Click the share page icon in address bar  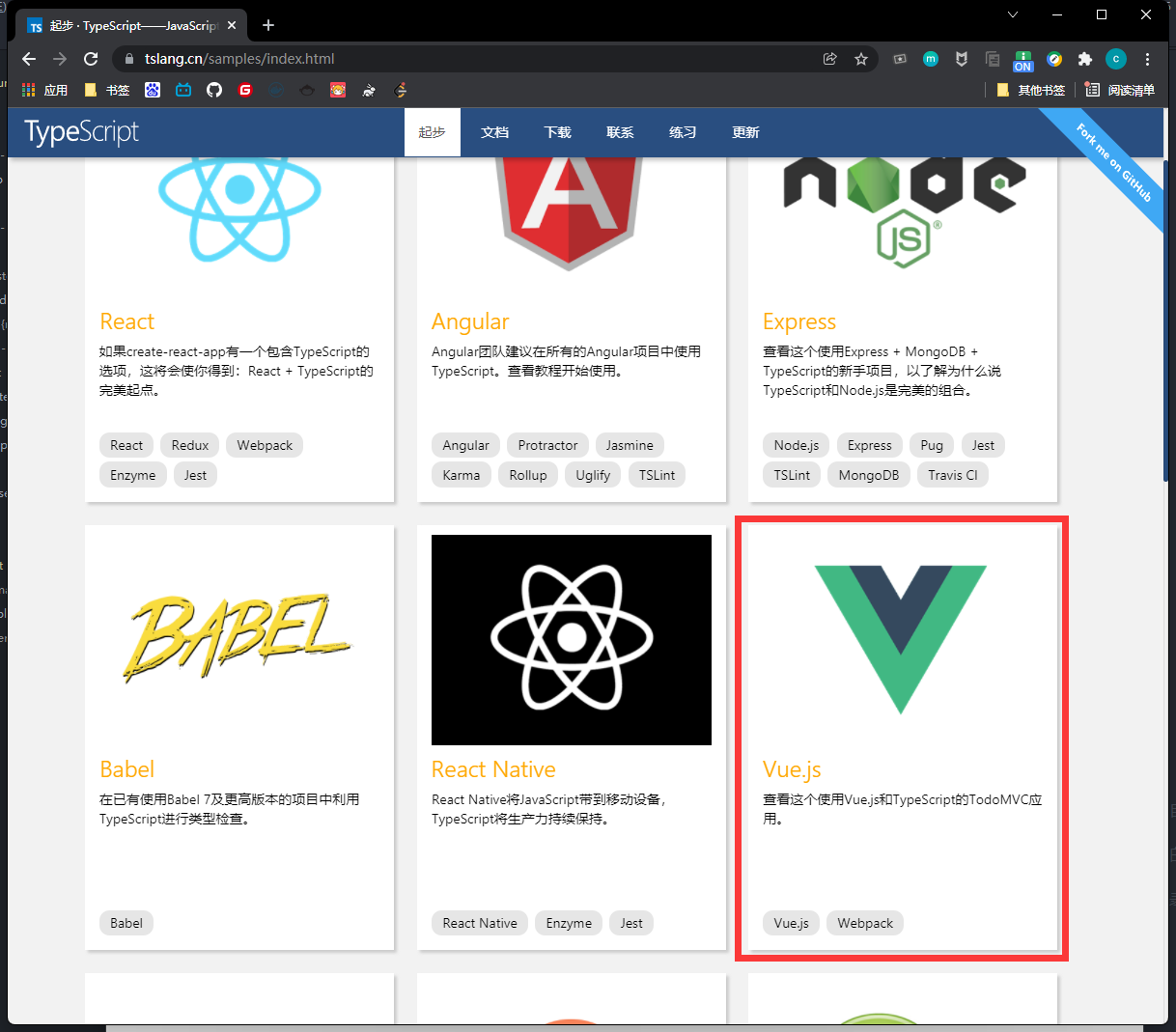point(829,59)
